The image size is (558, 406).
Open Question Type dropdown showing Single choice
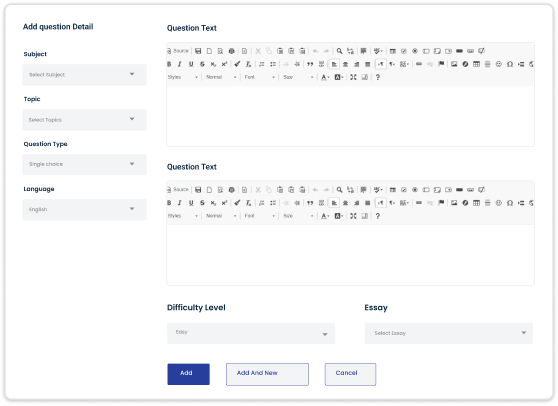click(84, 164)
